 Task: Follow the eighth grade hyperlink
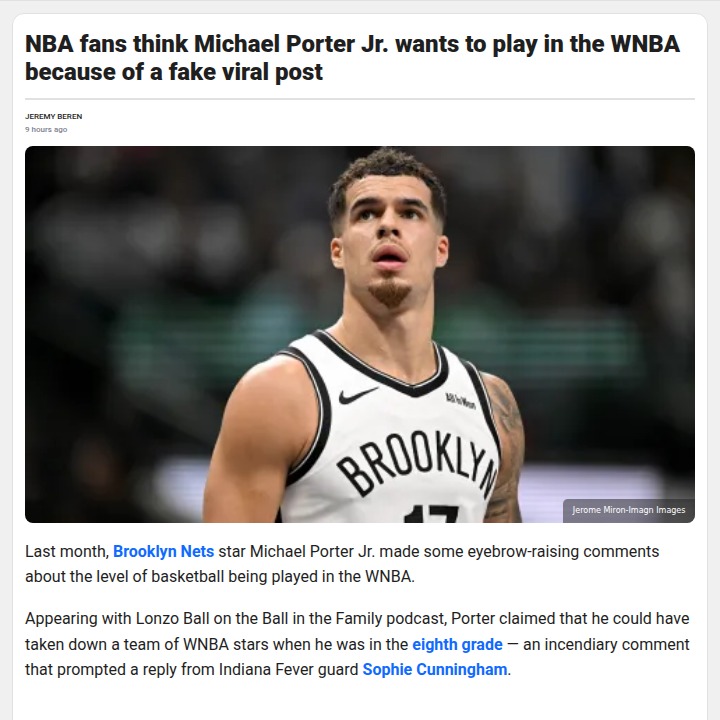pos(457,644)
